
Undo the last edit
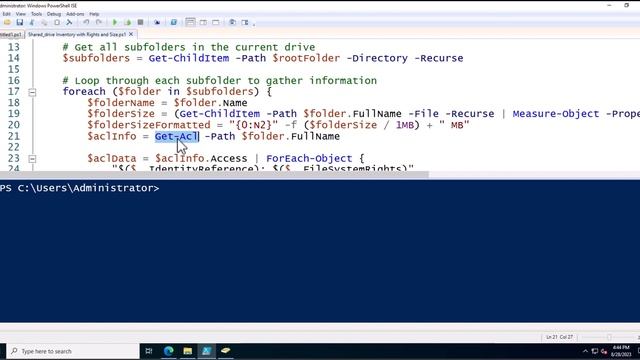(86, 22)
